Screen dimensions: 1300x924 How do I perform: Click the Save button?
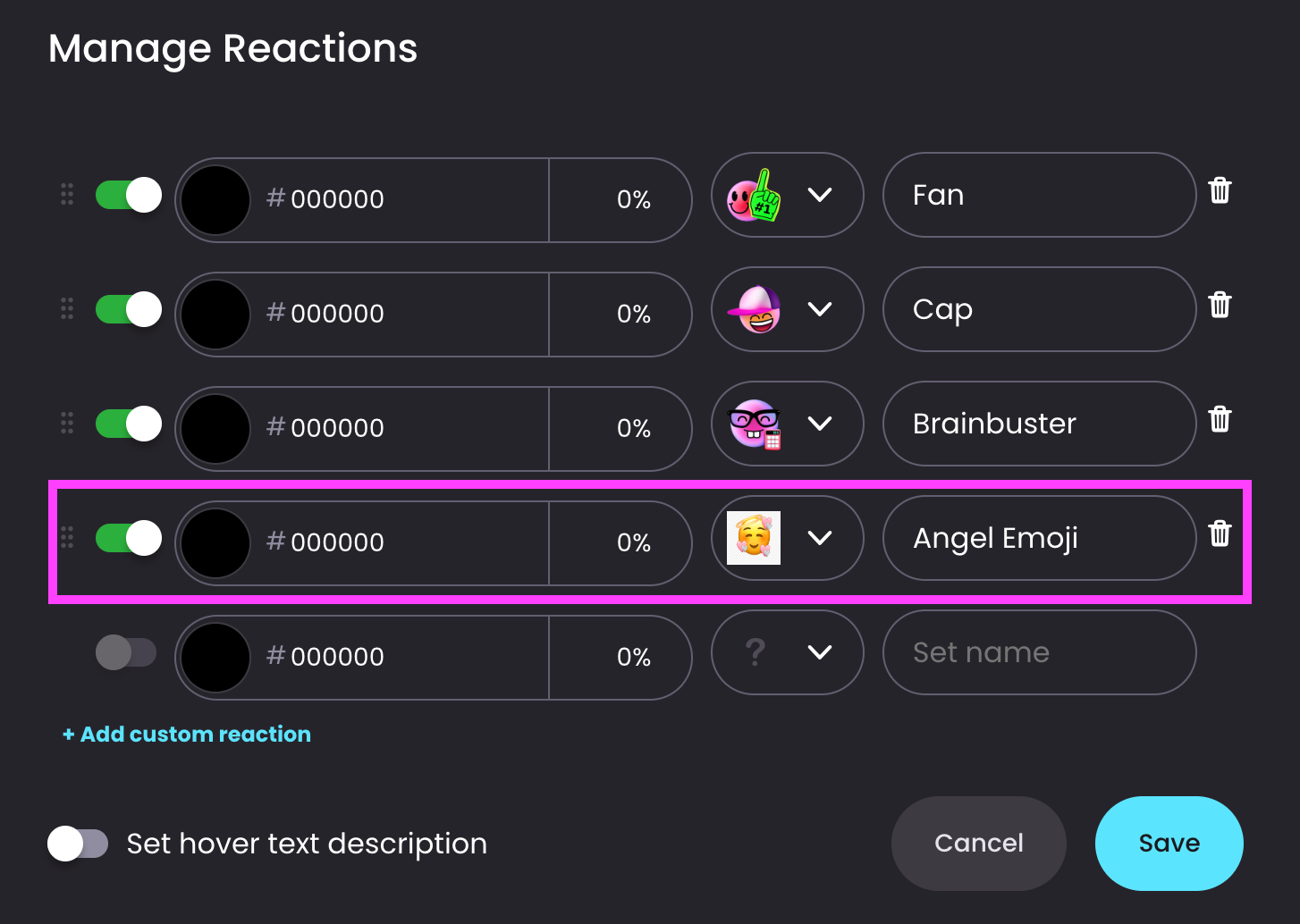coord(1169,844)
